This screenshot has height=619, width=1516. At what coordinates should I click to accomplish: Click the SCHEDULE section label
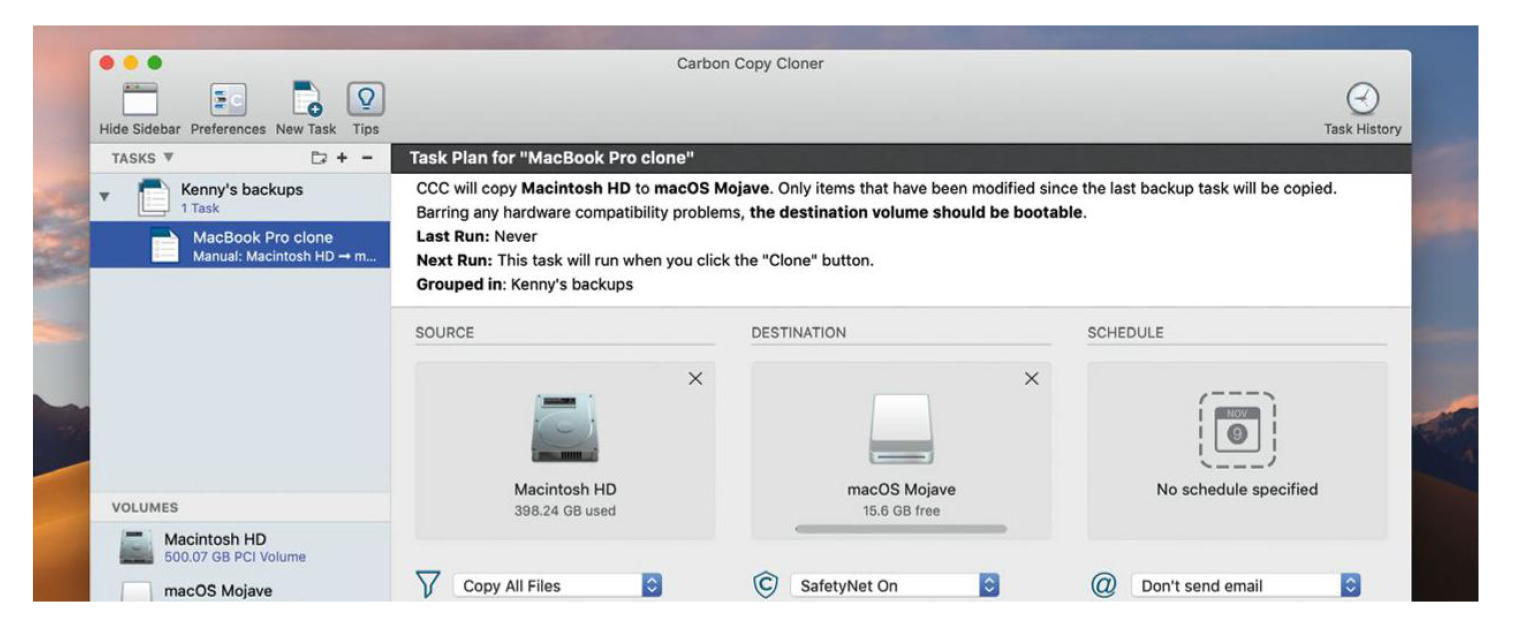1125,333
